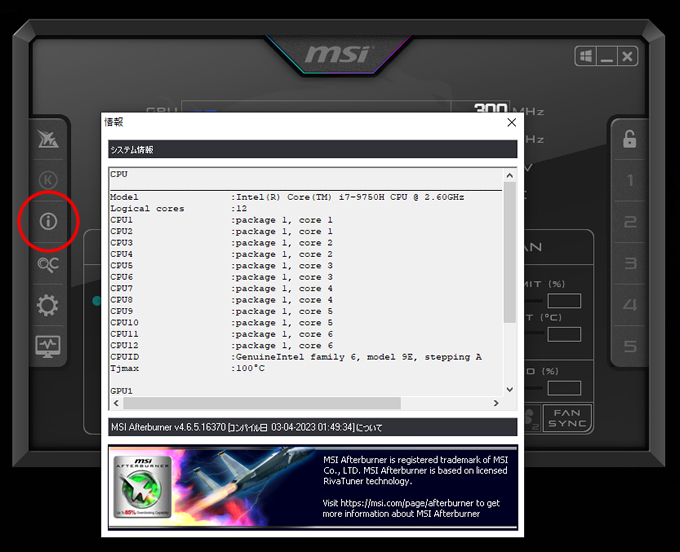Select profile slot 4
Viewport: 680px width, 552px height.
630,305
